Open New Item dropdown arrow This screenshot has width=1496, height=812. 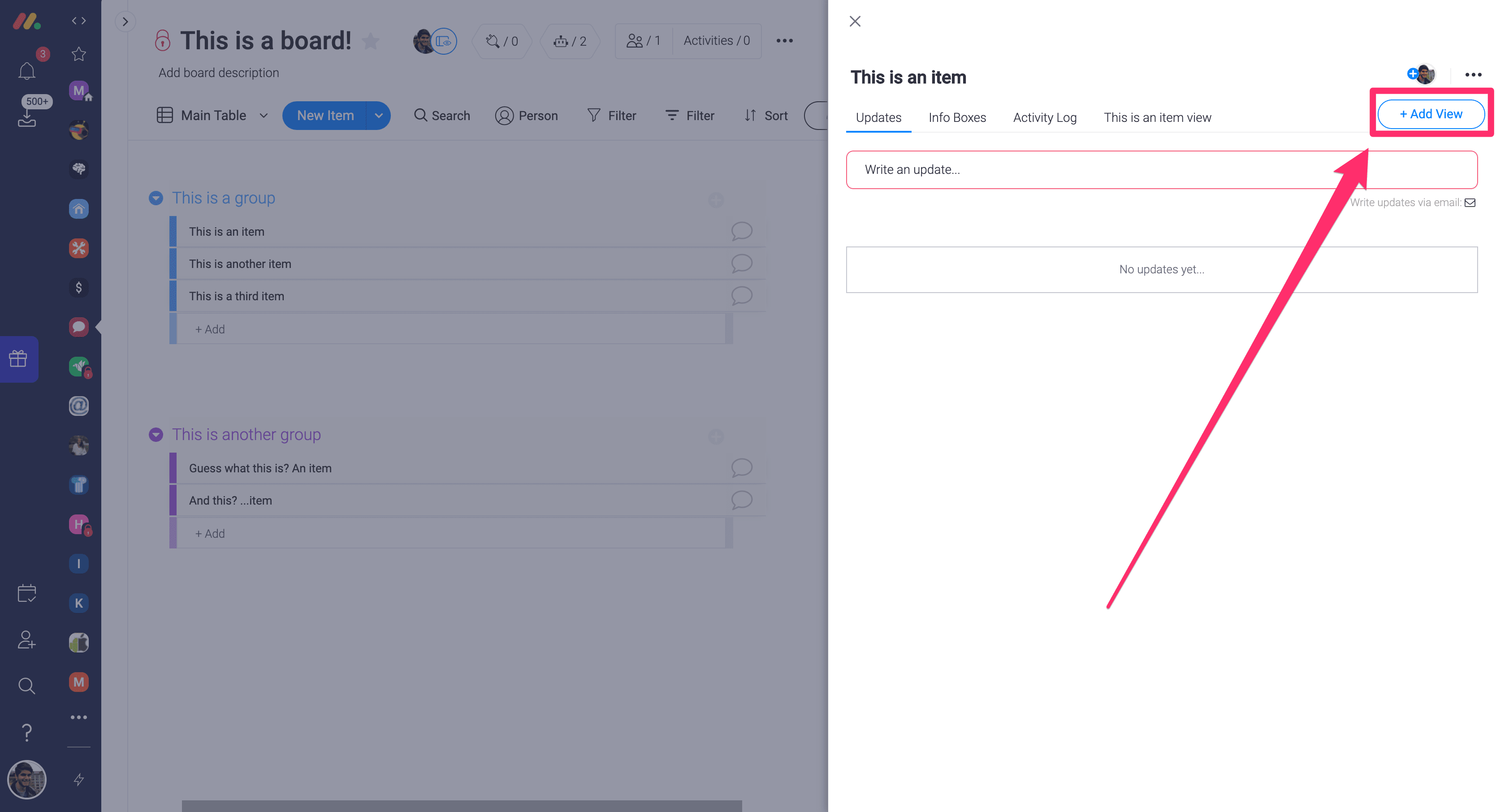[x=379, y=116]
